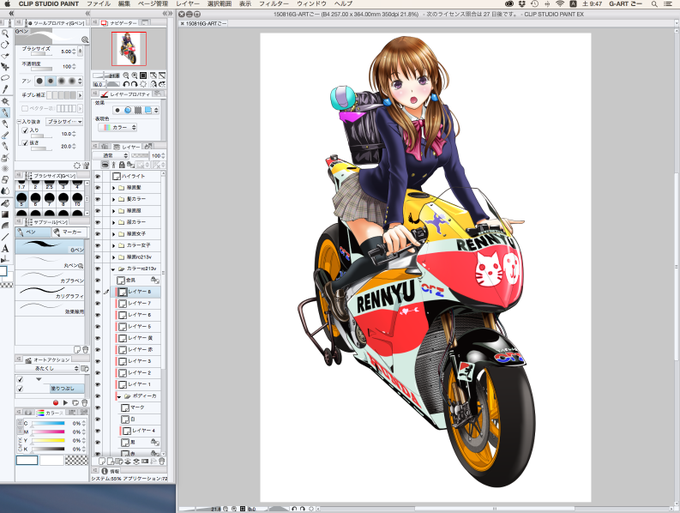
Task: Open the auto action set あたくし dropdown
Action: click(x=48, y=368)
